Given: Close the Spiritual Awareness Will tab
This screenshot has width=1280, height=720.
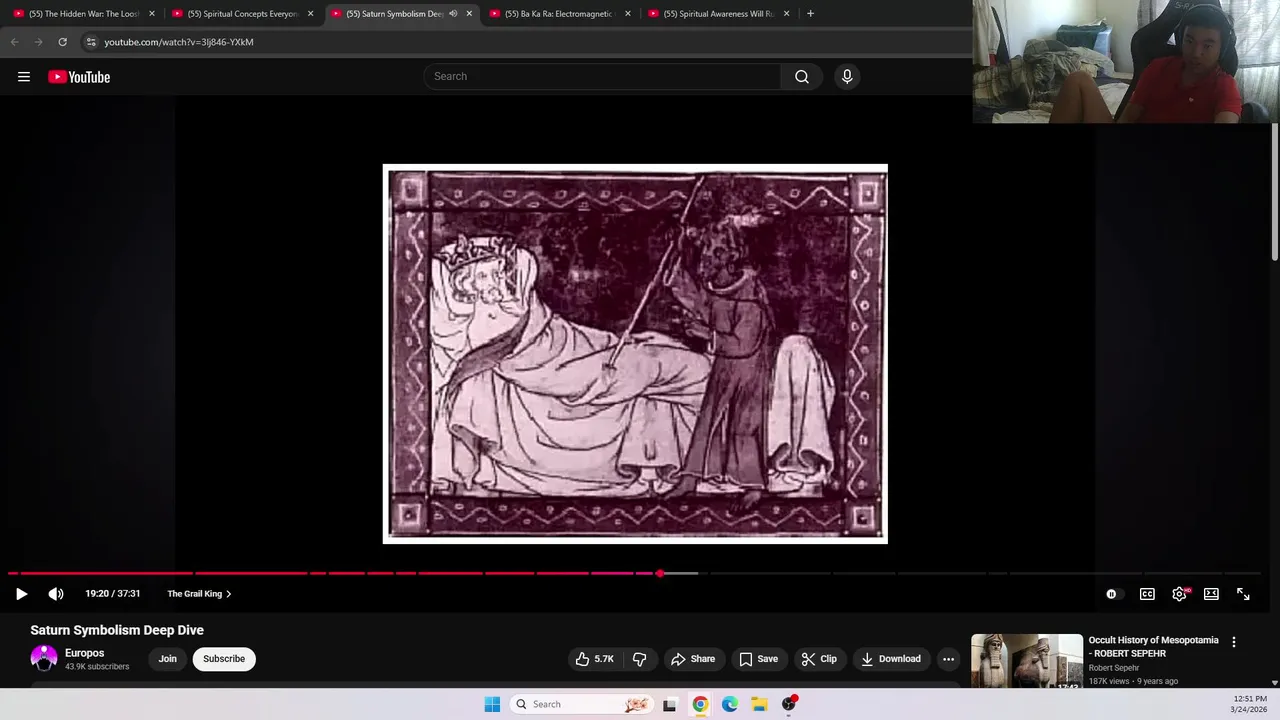Looking at the screenshot, I should coord(786,14).
